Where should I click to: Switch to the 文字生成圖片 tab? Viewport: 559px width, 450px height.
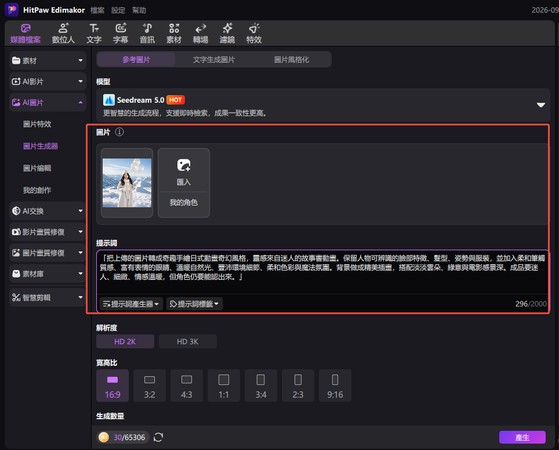pos(214,60)
